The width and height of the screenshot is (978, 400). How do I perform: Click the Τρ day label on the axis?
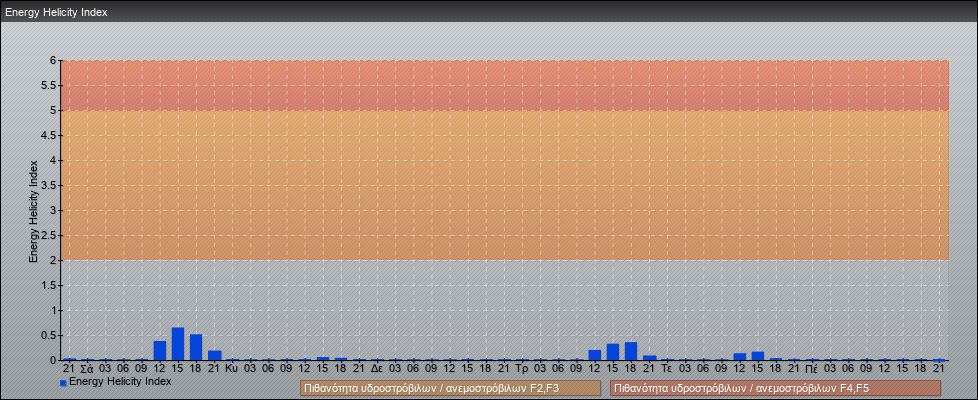522,369
